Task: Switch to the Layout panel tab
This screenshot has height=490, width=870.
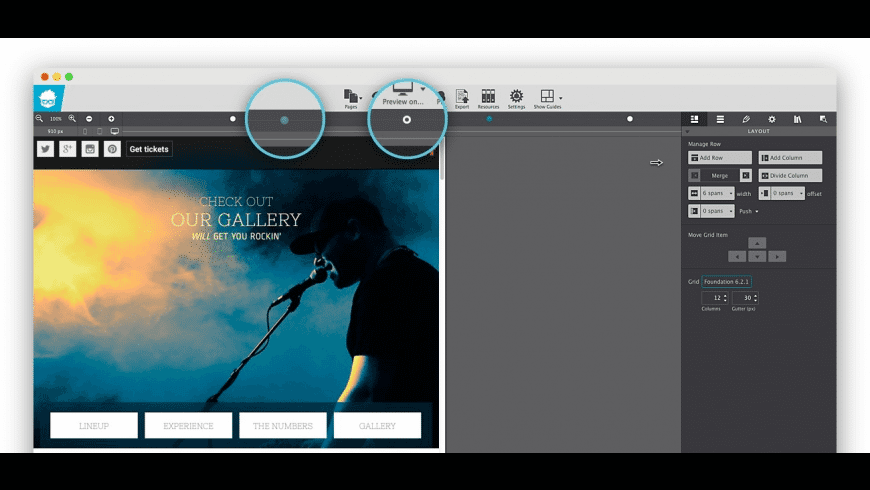Action: [694, 119]
